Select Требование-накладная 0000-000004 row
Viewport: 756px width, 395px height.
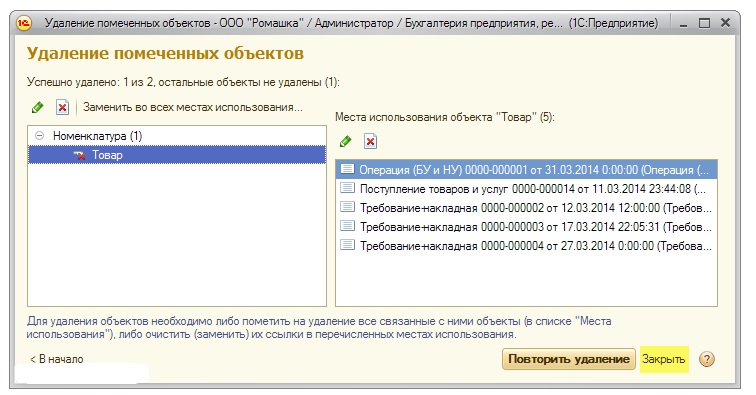point(526,245)
